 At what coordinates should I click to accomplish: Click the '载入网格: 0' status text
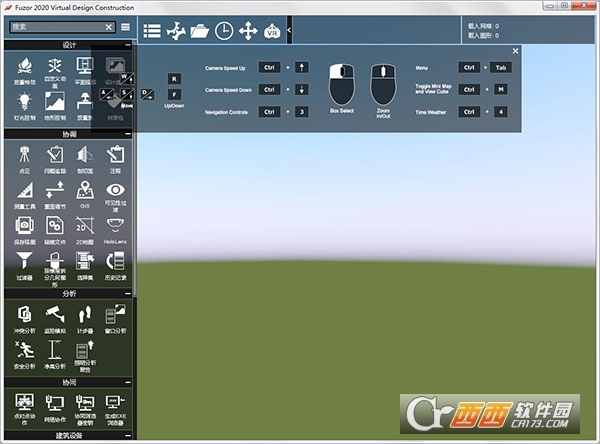pyautogui.click(x=483, y=26)
